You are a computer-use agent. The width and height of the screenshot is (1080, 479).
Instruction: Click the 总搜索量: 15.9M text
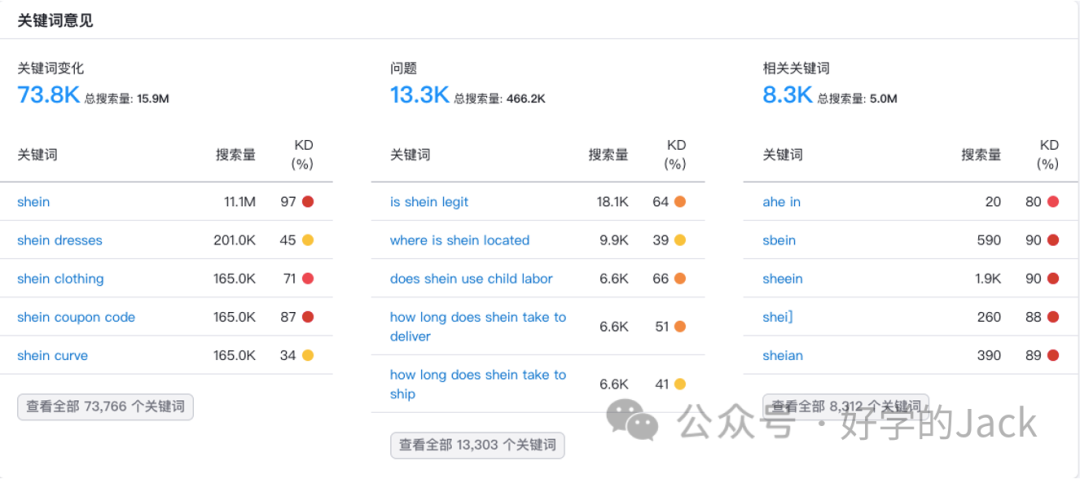127,99
